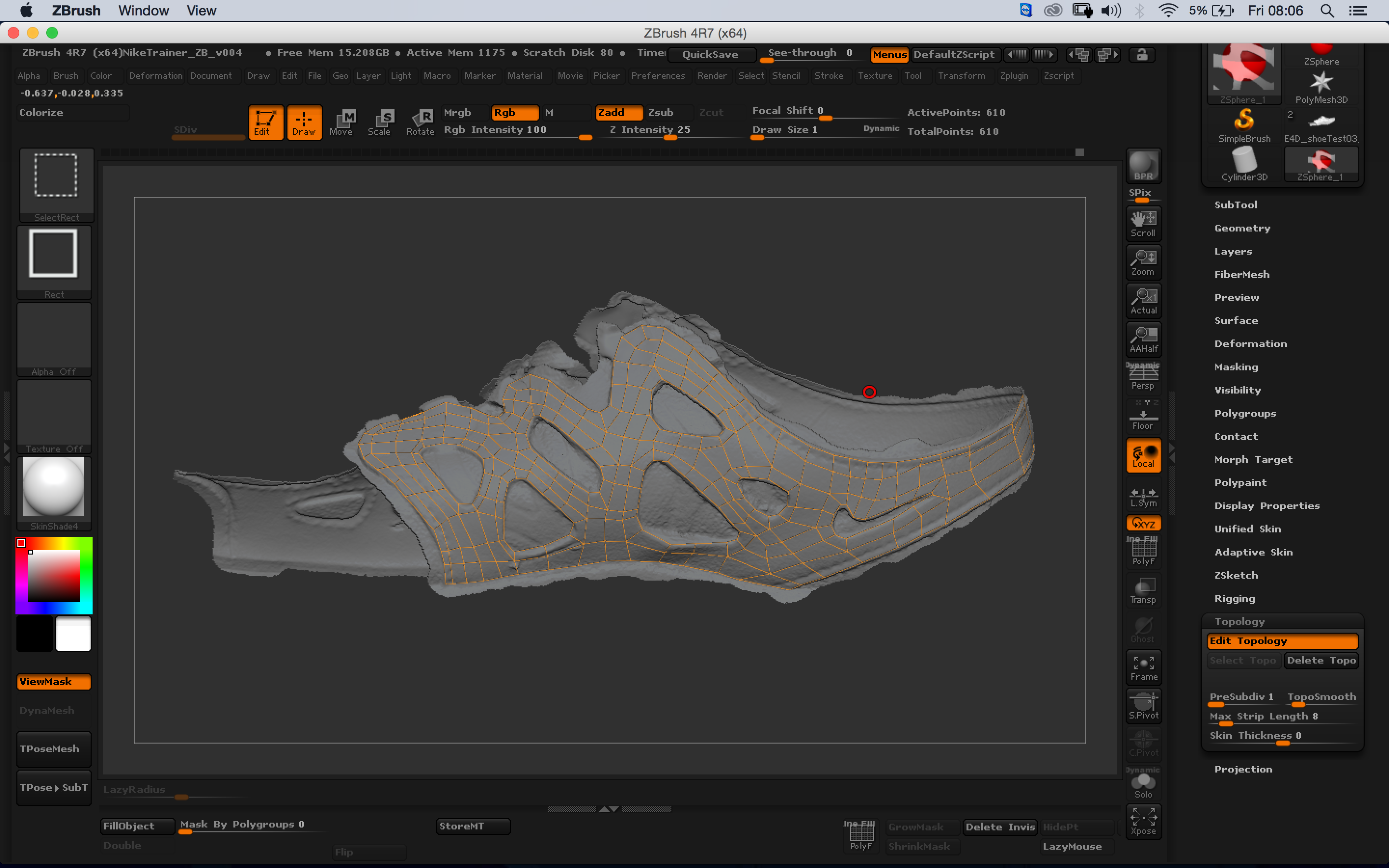Screen dimensions: 1389x868
Task: Toggle XYZ rotation mode
Action: coord(1144,523)
